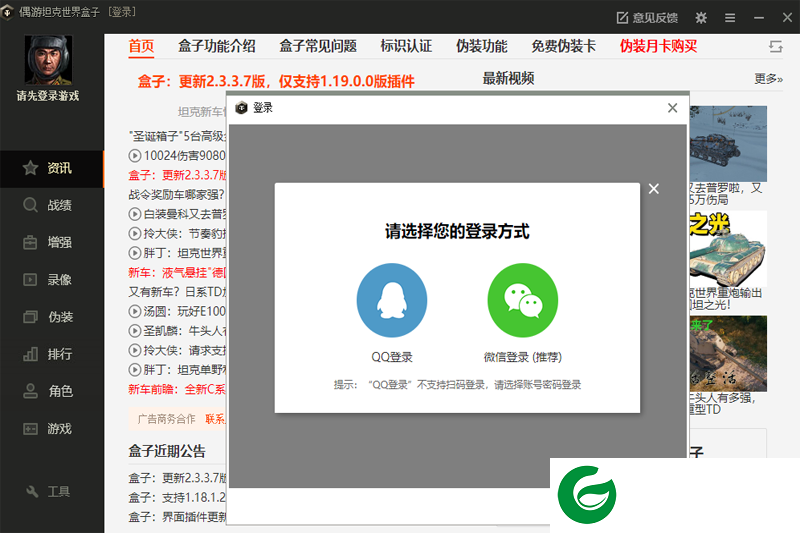Switch to the 伪装功能 tab
The height and width of the screenshot is (533, 800).
(482, 46)
